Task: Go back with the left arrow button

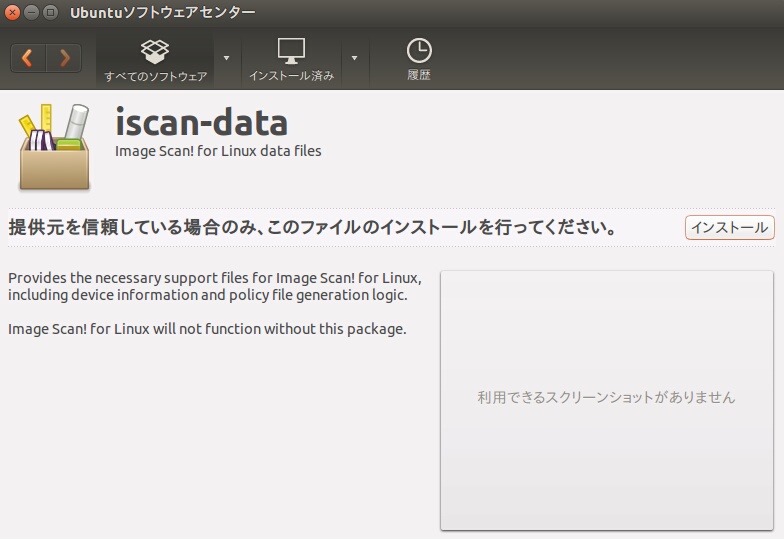Action: (28, 58)
